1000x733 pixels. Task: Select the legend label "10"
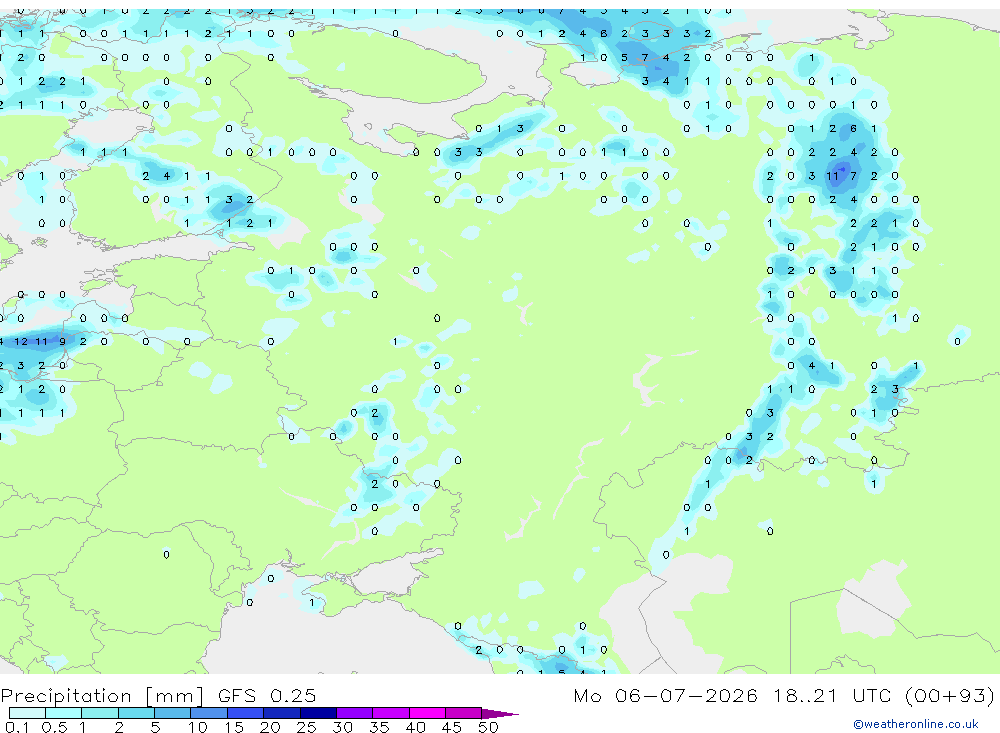point(198,727)
